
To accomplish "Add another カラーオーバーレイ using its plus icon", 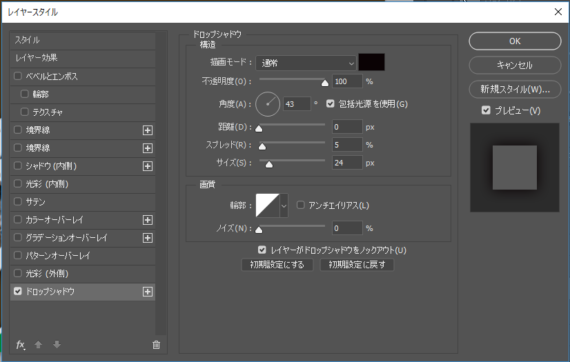I will tap(148, 220).
